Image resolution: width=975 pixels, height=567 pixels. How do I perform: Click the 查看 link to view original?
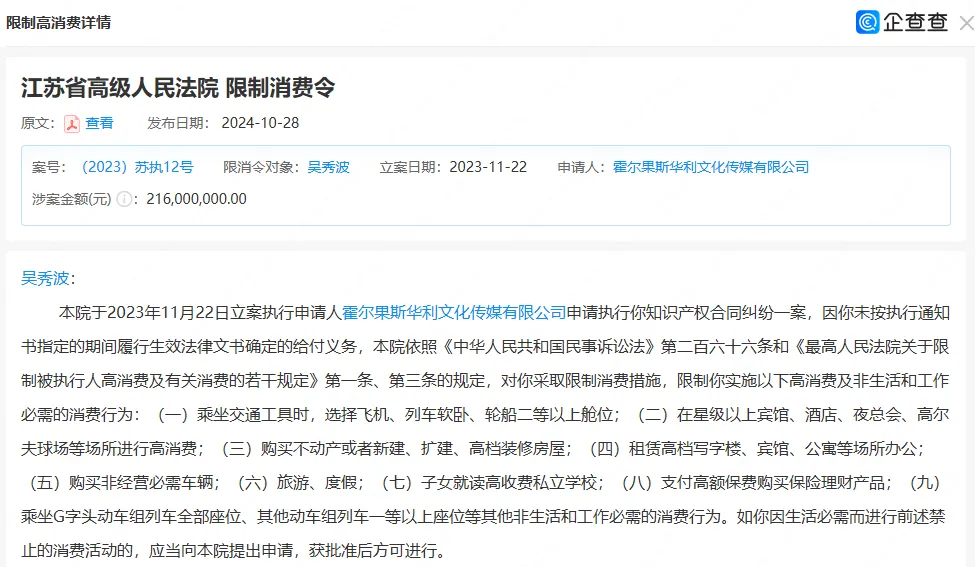[x=99, y=123]
